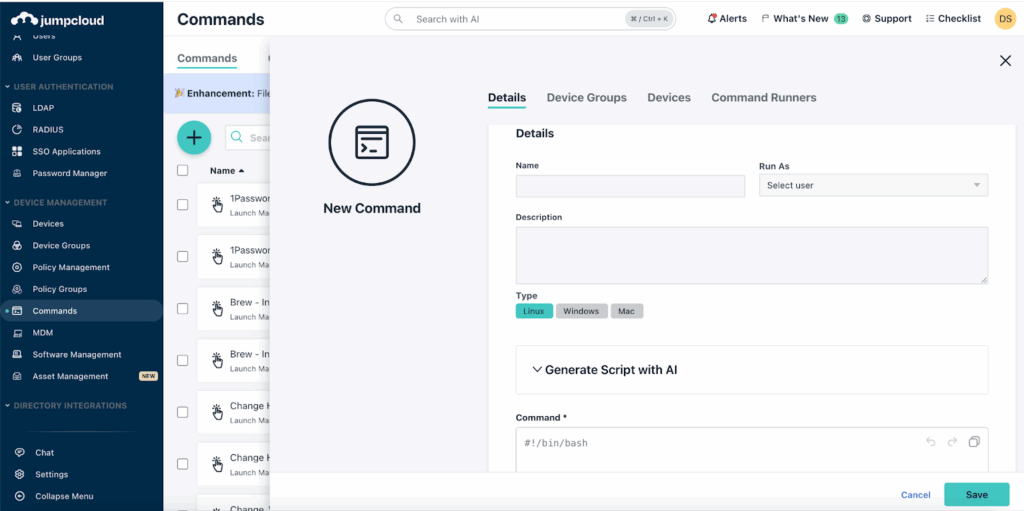Click the undo arrow in Command editor

coord(930,442)
